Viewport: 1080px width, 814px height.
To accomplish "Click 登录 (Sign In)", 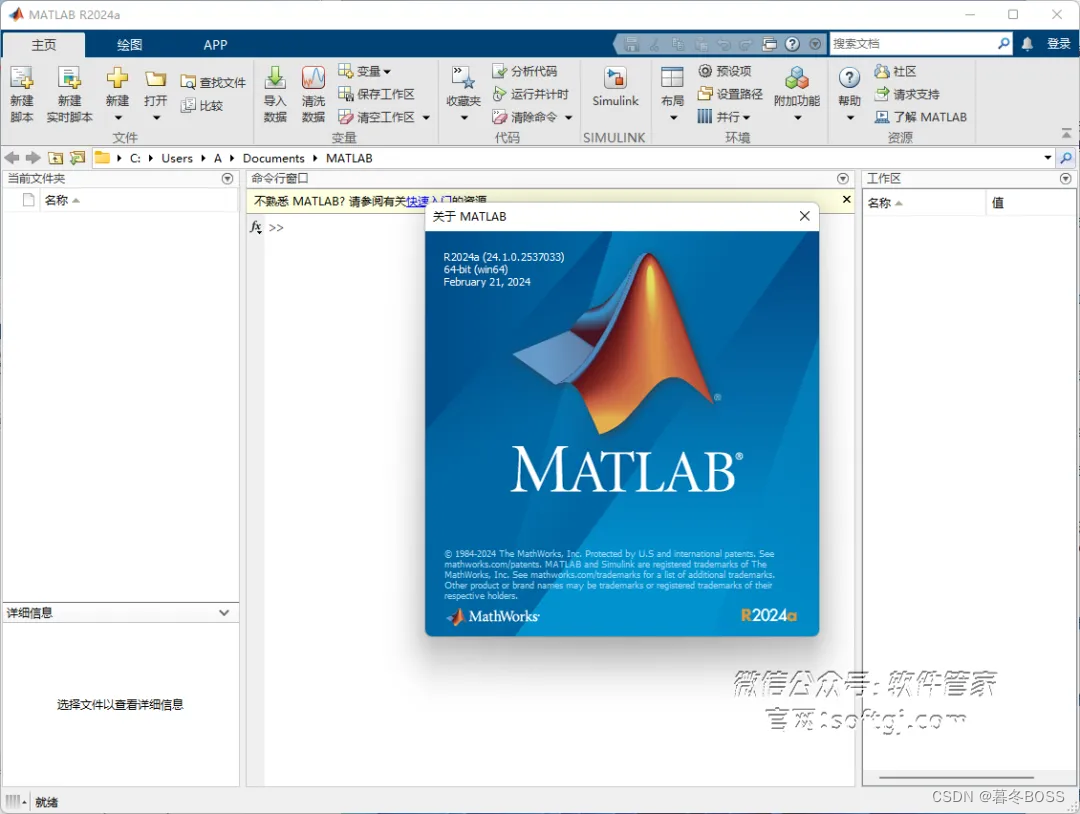I will pyautogui.click(x=1059, y=44).
